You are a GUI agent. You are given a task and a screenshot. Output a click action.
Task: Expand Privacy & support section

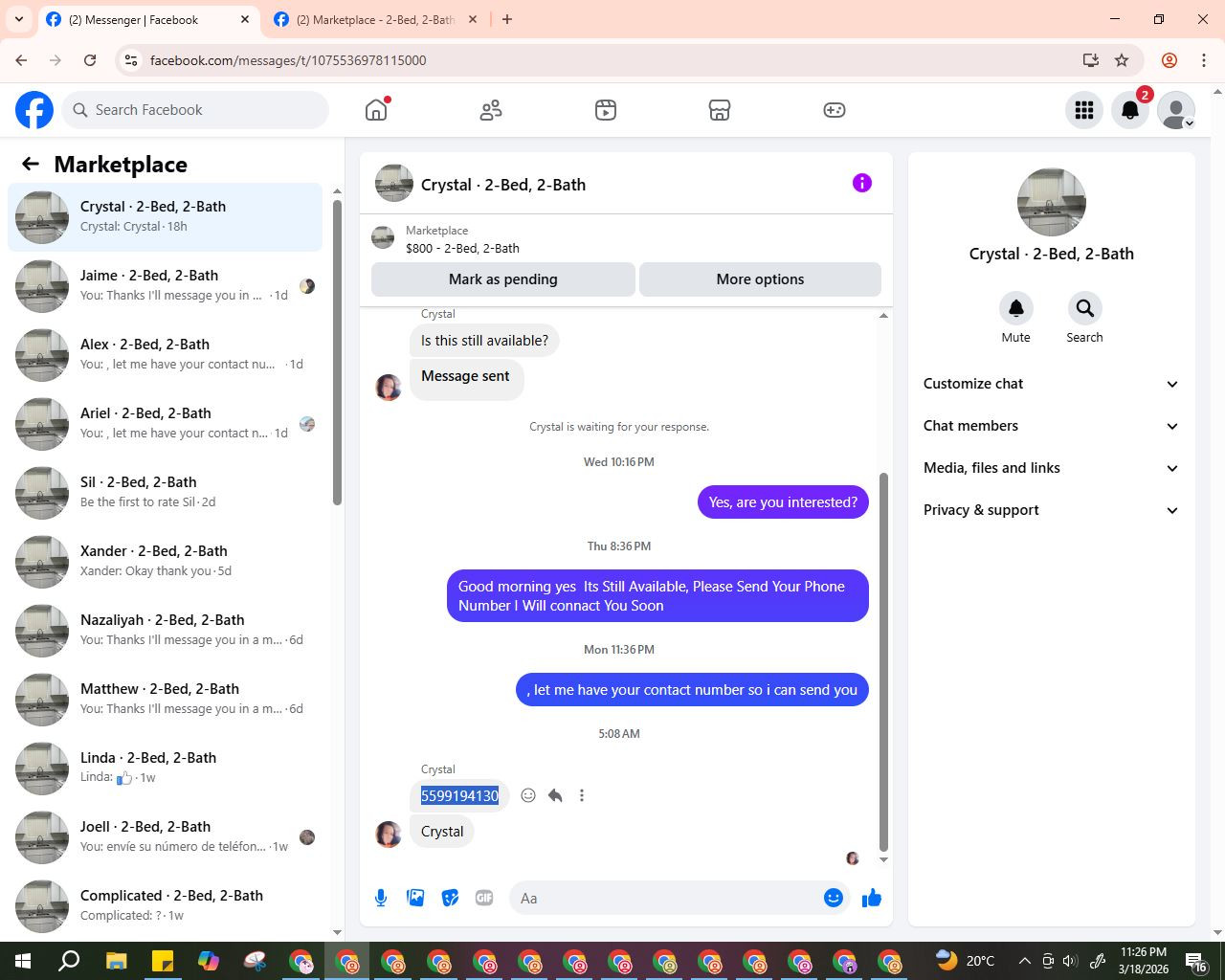[1051, 510]
